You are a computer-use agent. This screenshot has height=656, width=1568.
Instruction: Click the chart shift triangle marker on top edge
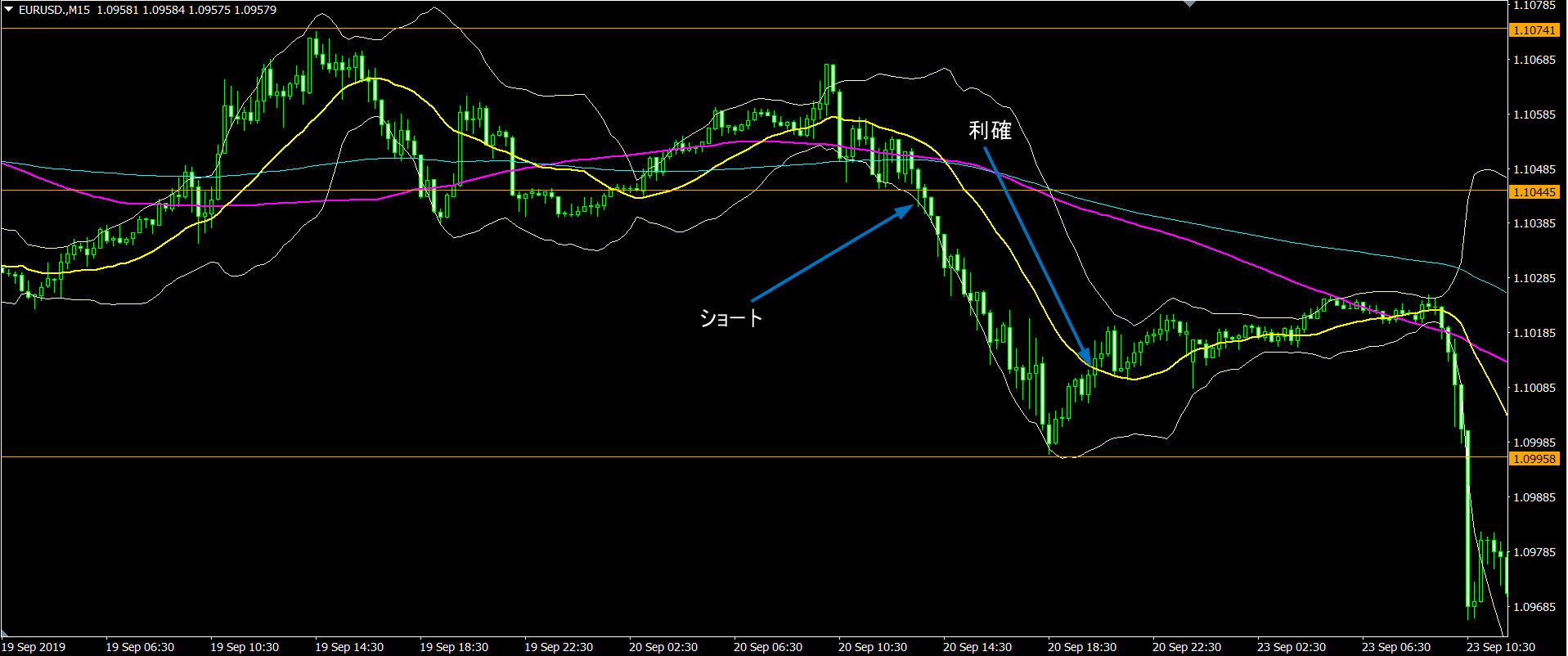click(x=1189, y=4)
